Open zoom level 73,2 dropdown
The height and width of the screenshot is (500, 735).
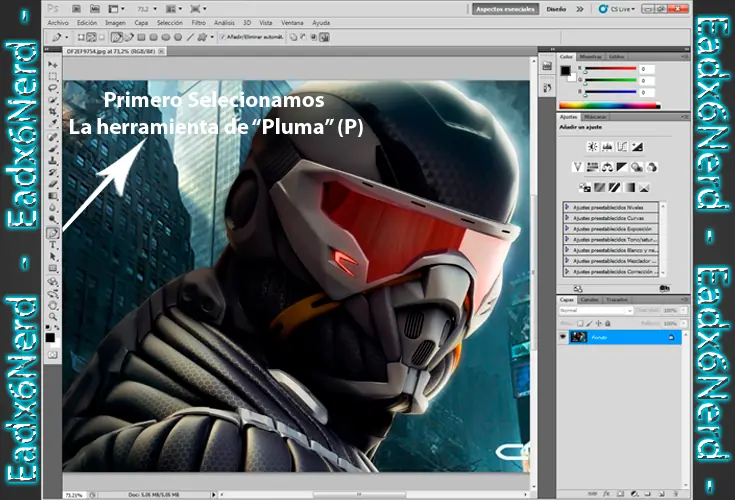click(155, 9)
